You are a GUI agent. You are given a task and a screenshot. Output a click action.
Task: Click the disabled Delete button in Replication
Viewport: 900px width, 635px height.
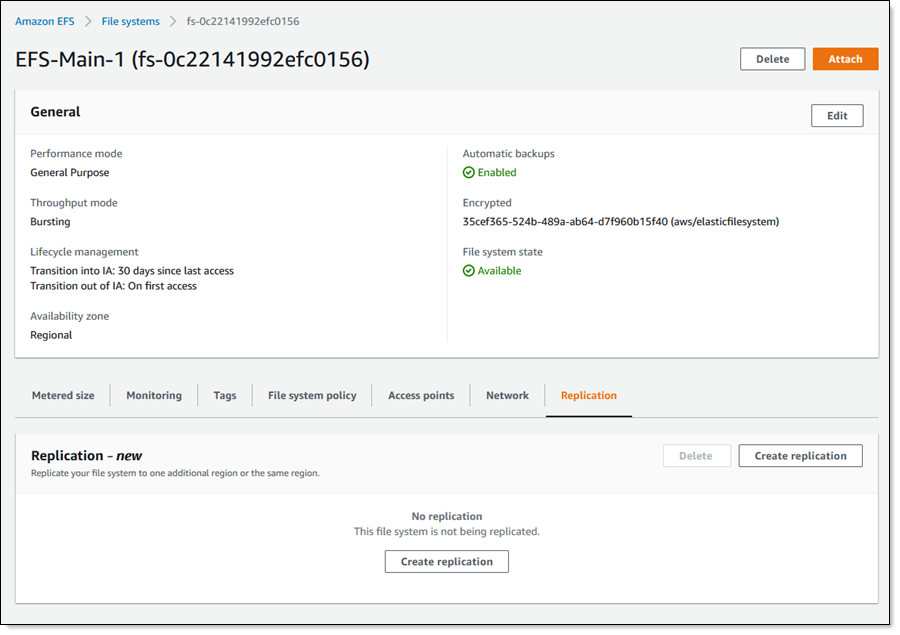(696, 456)
